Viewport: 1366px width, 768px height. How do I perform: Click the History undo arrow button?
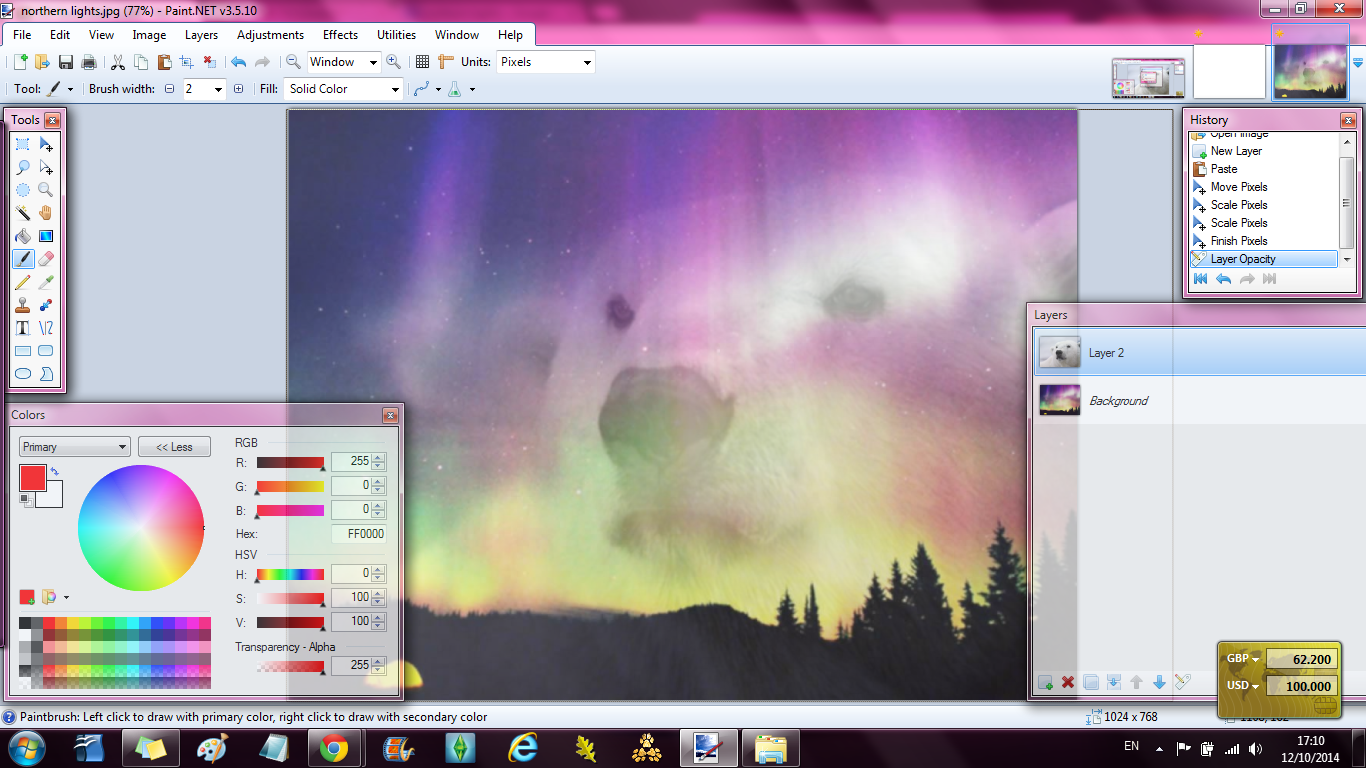tap(1223, 279)
